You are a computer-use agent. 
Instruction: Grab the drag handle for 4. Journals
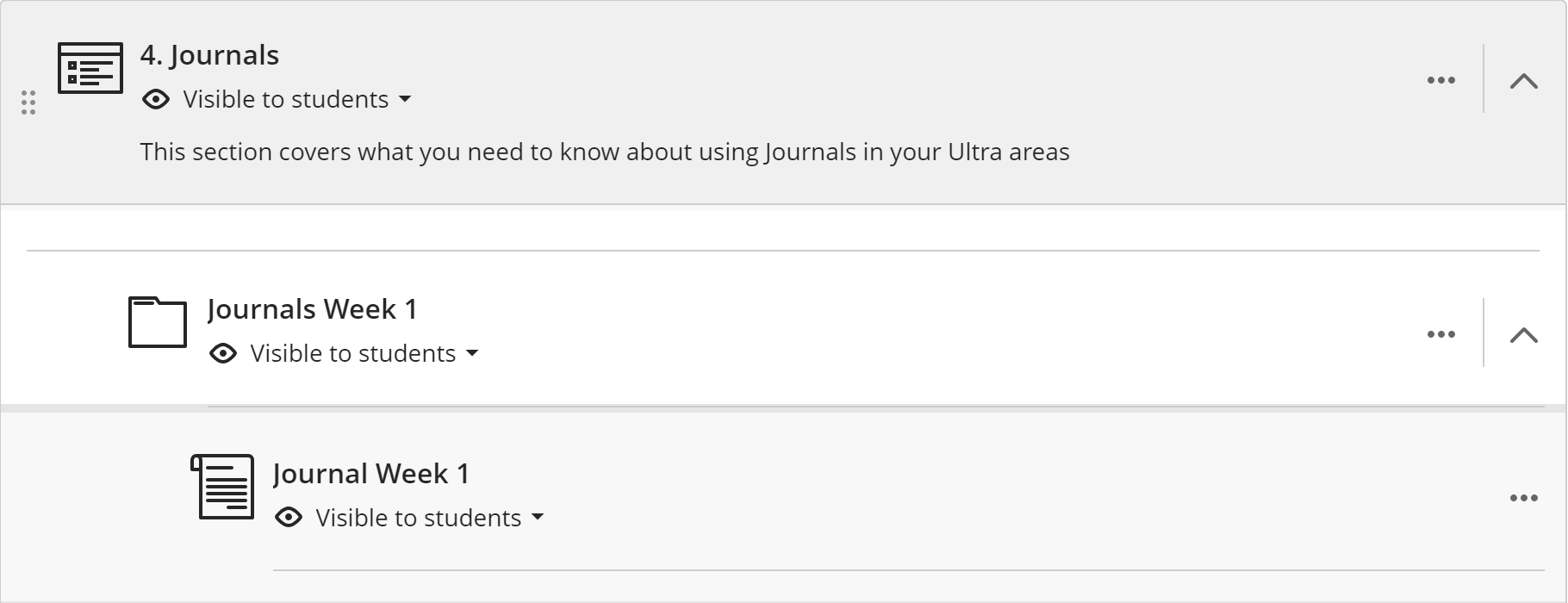(28, 103)
